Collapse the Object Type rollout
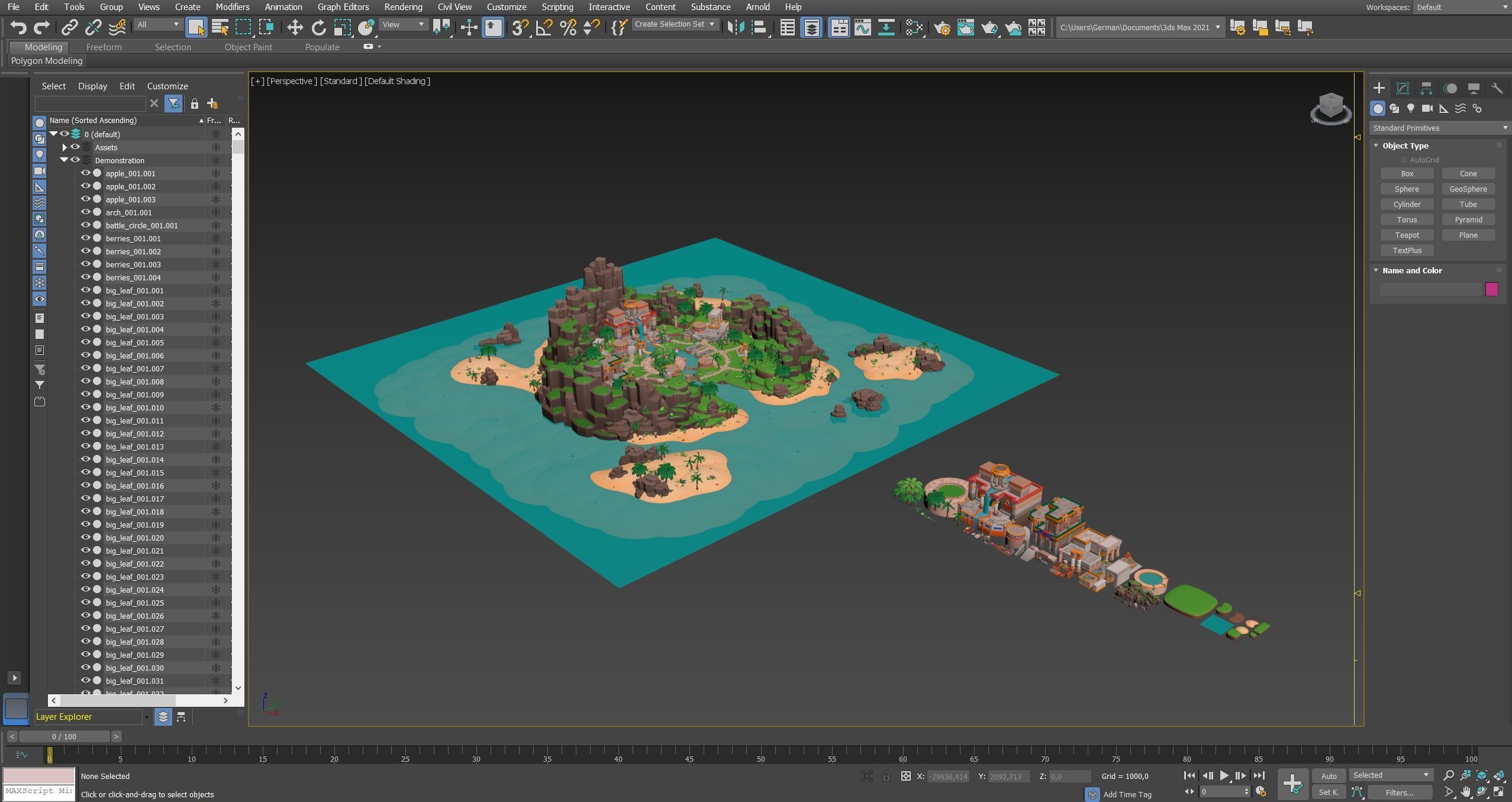This screenshot has height=802, width=1512. tap(1375, 145)
